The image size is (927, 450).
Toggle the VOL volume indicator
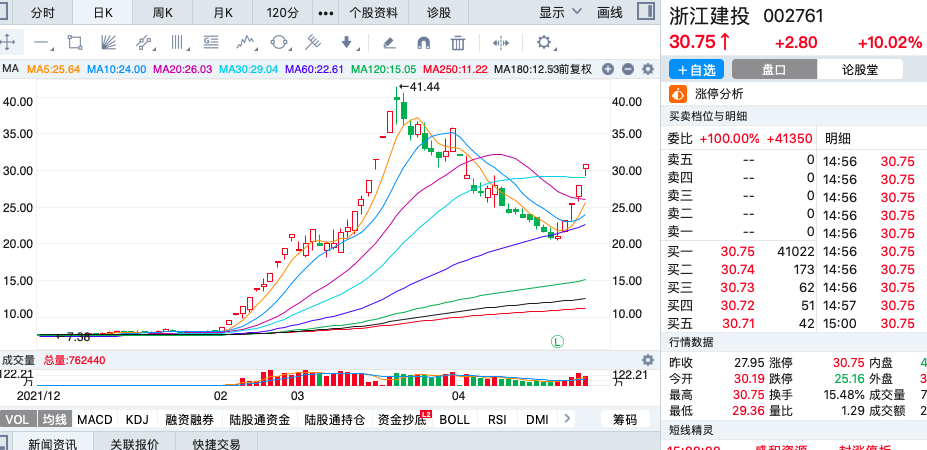[x=18, y=419]
